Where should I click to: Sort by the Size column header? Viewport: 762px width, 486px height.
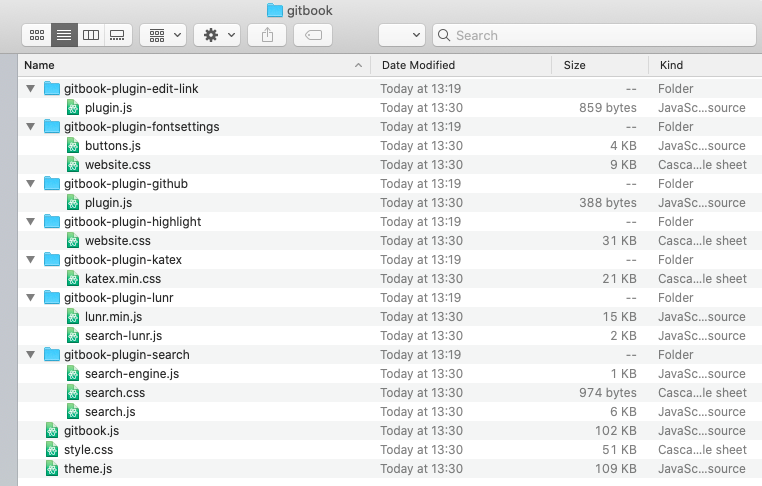[600, 65]
